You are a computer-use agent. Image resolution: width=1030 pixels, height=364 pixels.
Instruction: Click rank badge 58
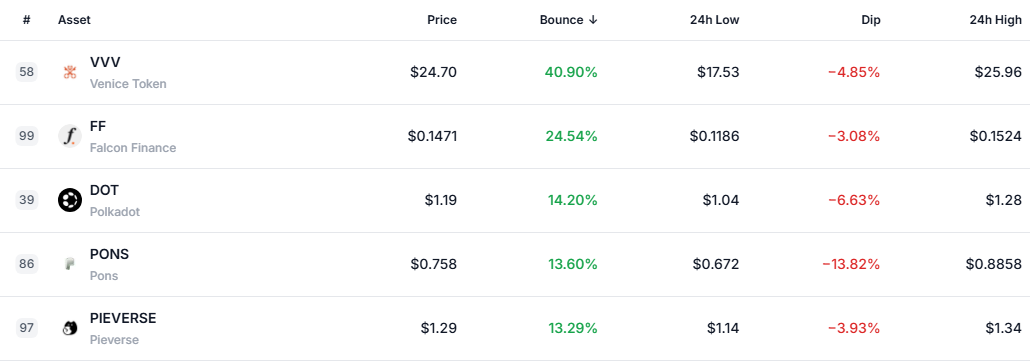click(27, 72)
